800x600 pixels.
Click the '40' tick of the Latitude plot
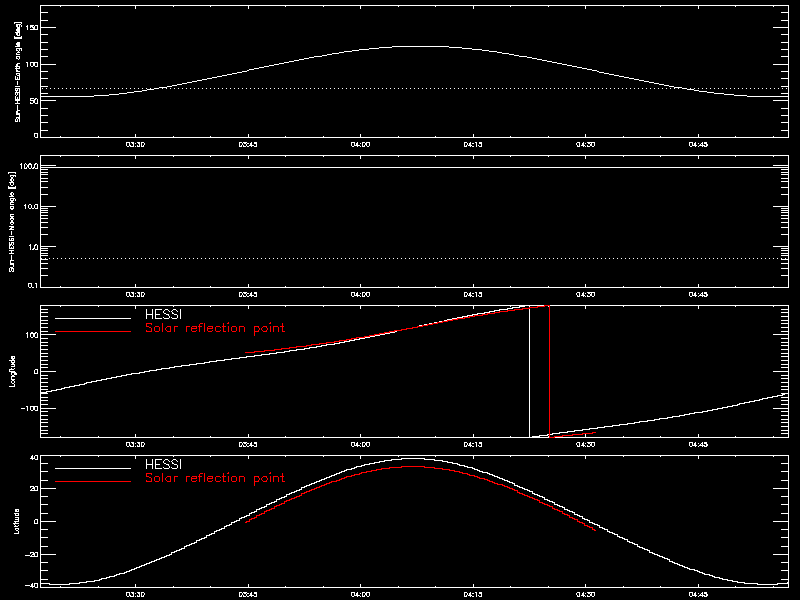click(34, 457)
